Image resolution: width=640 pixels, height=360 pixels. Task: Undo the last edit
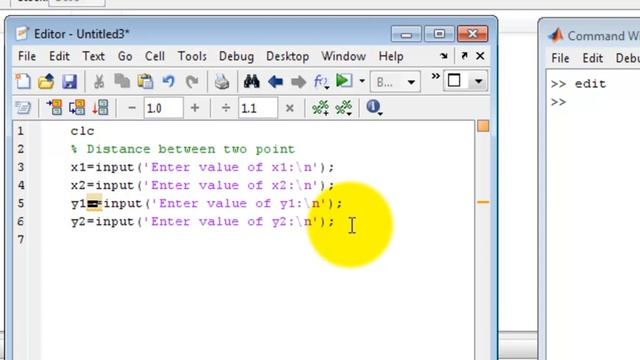click(169, 82)
